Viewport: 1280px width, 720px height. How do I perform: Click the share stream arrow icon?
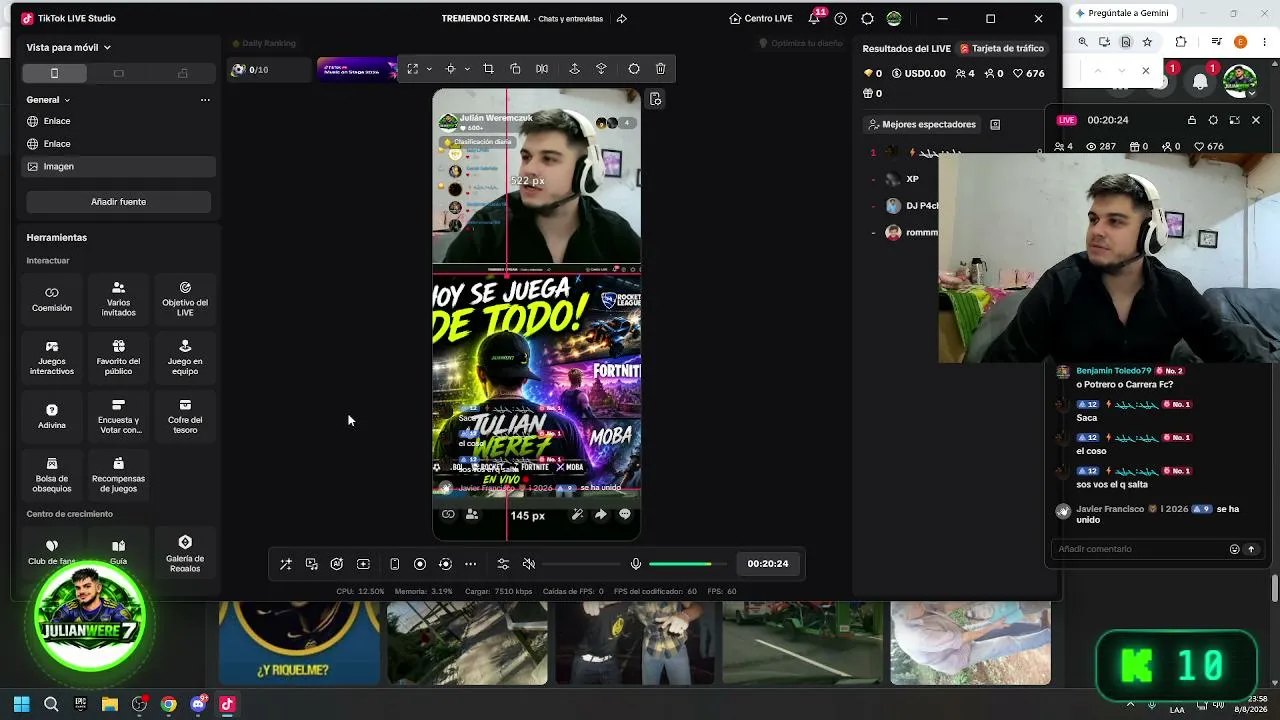(x=621, y=19)
